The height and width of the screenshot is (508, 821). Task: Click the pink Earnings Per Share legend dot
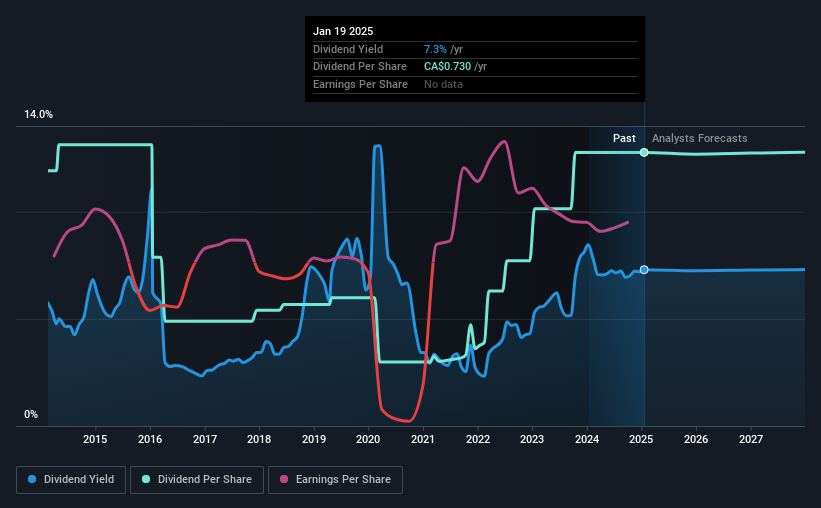(x=284, y=479)
